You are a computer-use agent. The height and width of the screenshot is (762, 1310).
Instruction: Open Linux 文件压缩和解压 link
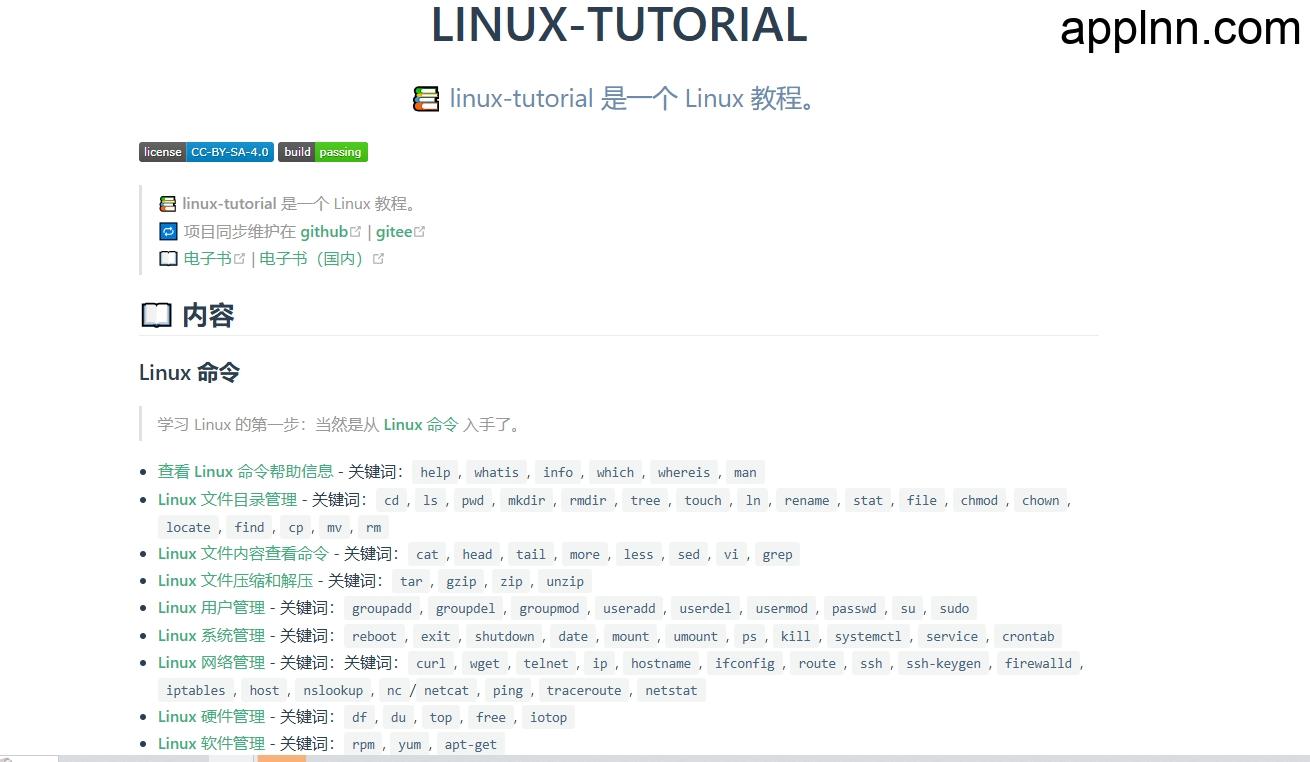[x=236, y=580]
